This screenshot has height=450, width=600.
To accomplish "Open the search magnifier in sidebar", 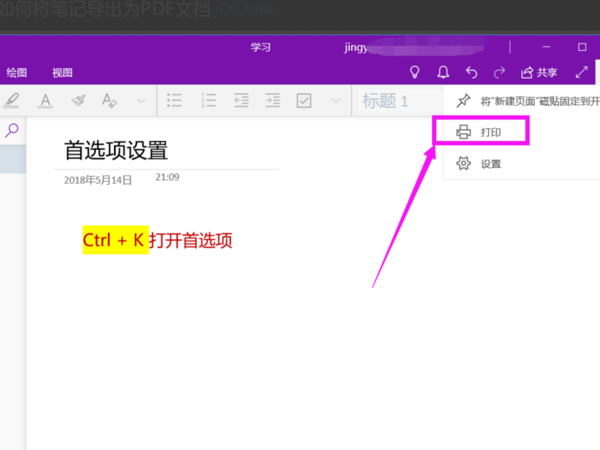I will click(12, 129).
